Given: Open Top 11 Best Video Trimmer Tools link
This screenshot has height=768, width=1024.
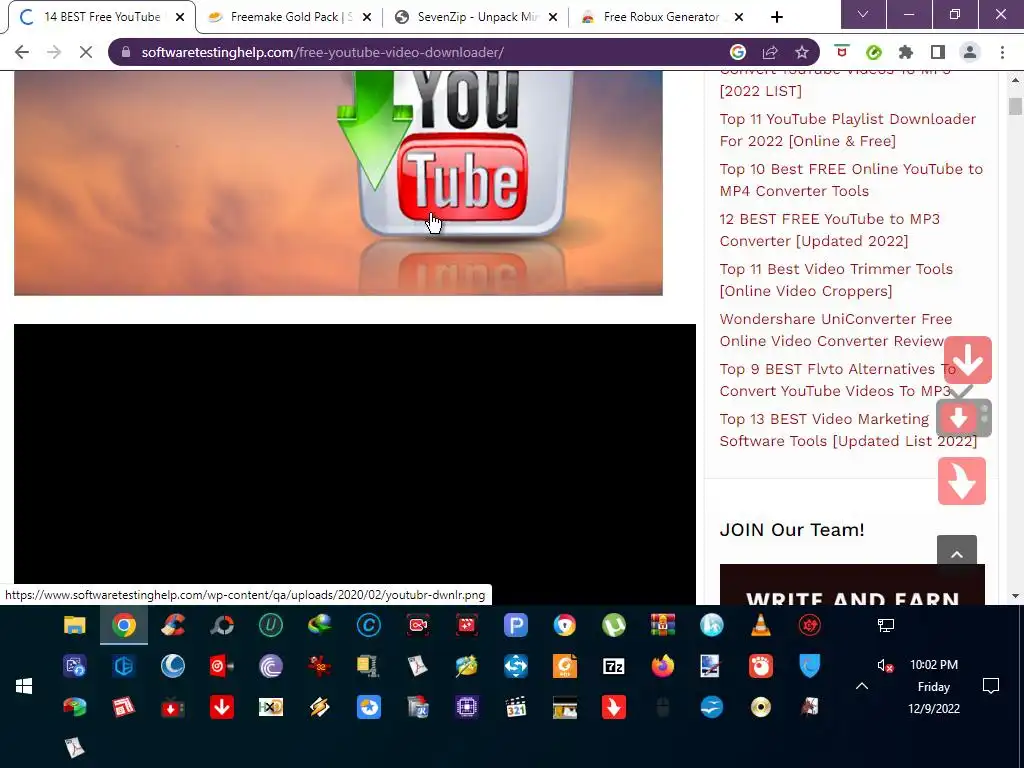Looking at the screenshot, I should click(x=836, y=280).
